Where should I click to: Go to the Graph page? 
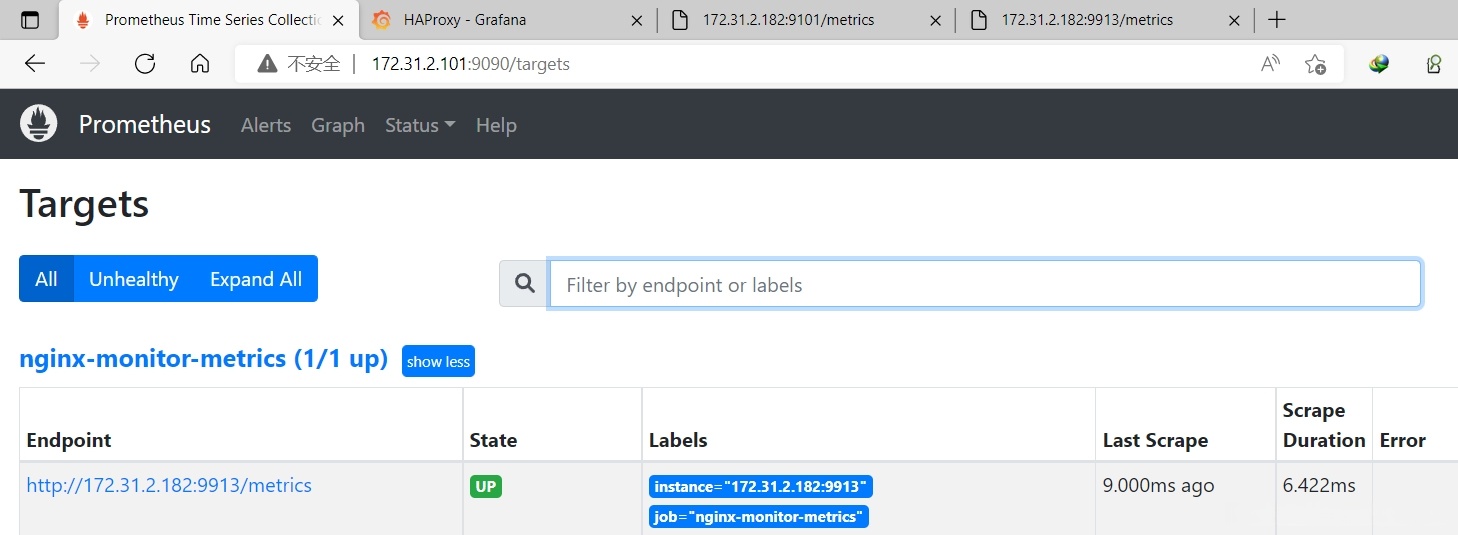pyautogui.click(x=338, y=125)
